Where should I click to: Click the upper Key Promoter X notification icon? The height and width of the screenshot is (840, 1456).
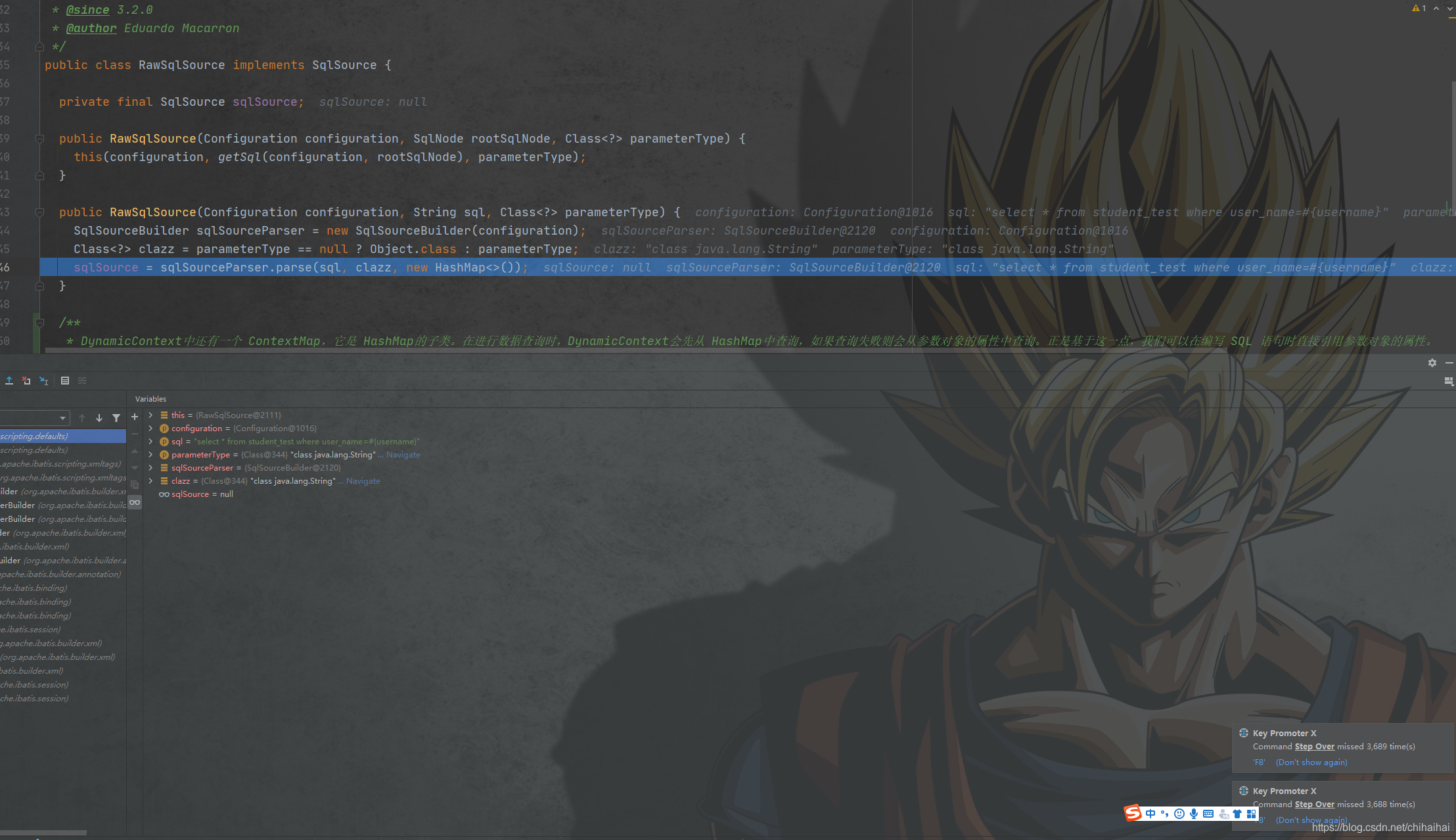click(1244, 733)
